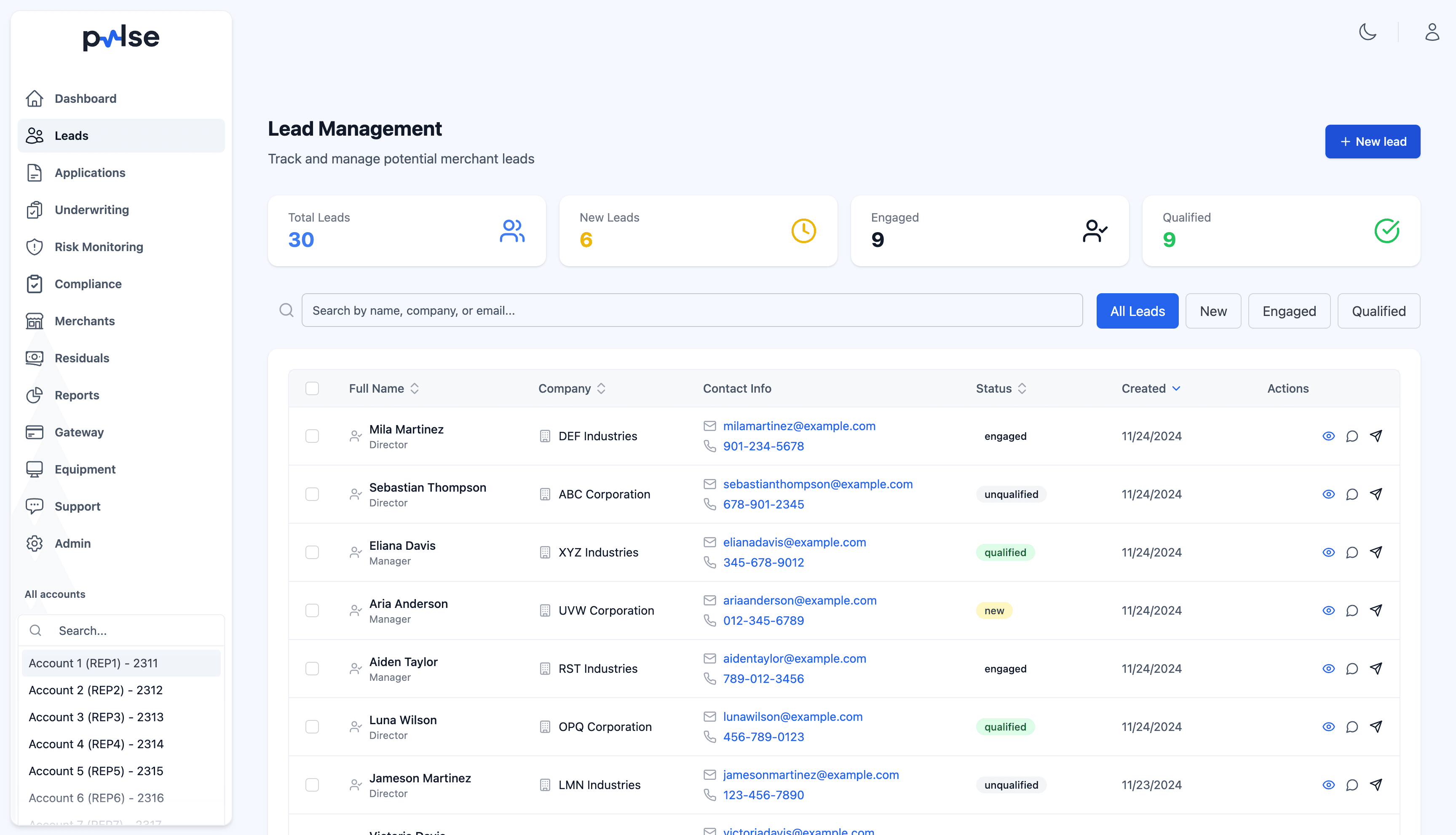The width and height of the screenshot is (1456, 835).
Task: Check the checkbox for Eliana Davis
Action: pos(313,552)
